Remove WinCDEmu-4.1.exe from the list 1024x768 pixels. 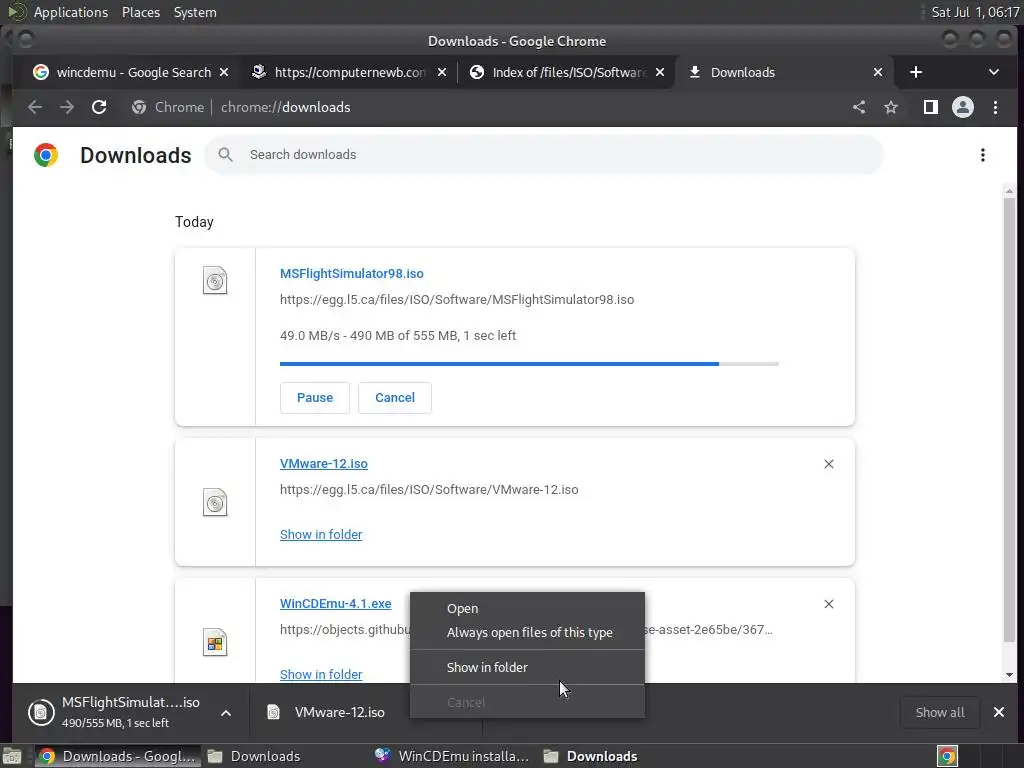point(829,604)
